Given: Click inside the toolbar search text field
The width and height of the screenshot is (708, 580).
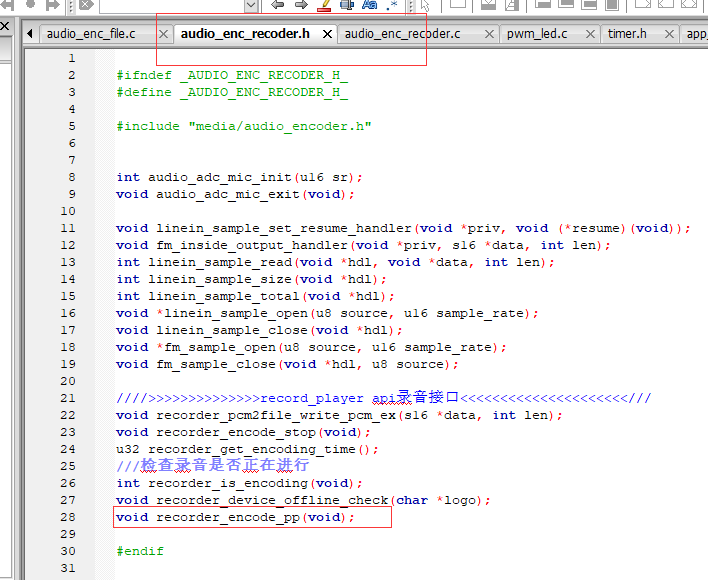Looking at the screenshot, I should (x=172, y=5).
